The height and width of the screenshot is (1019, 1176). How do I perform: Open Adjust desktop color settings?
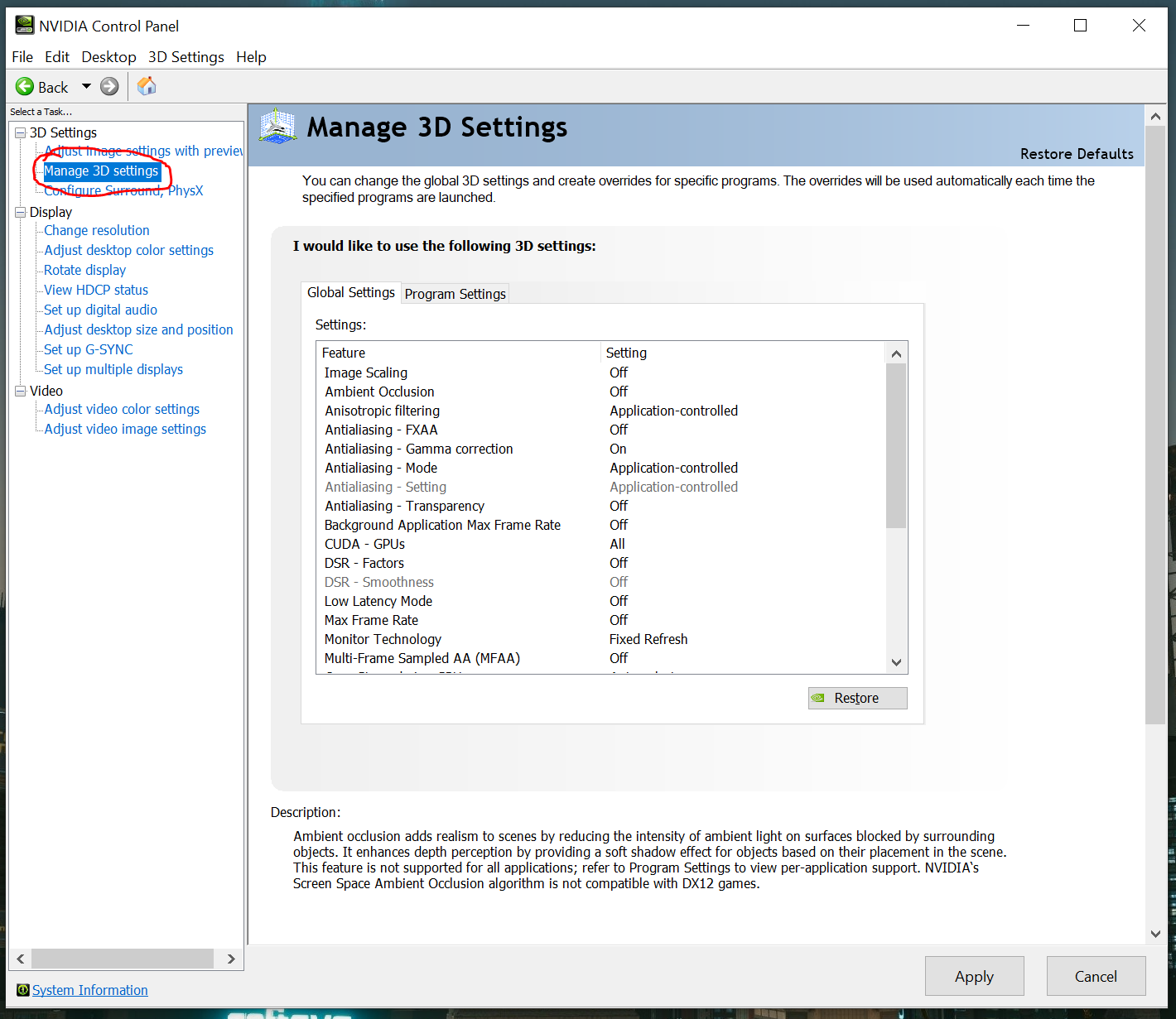[x=128, y=250]
